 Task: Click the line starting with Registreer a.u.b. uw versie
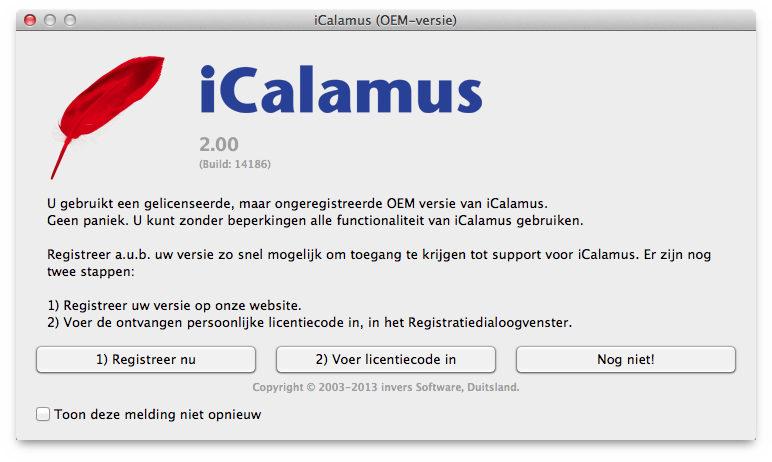pos(379,255)
